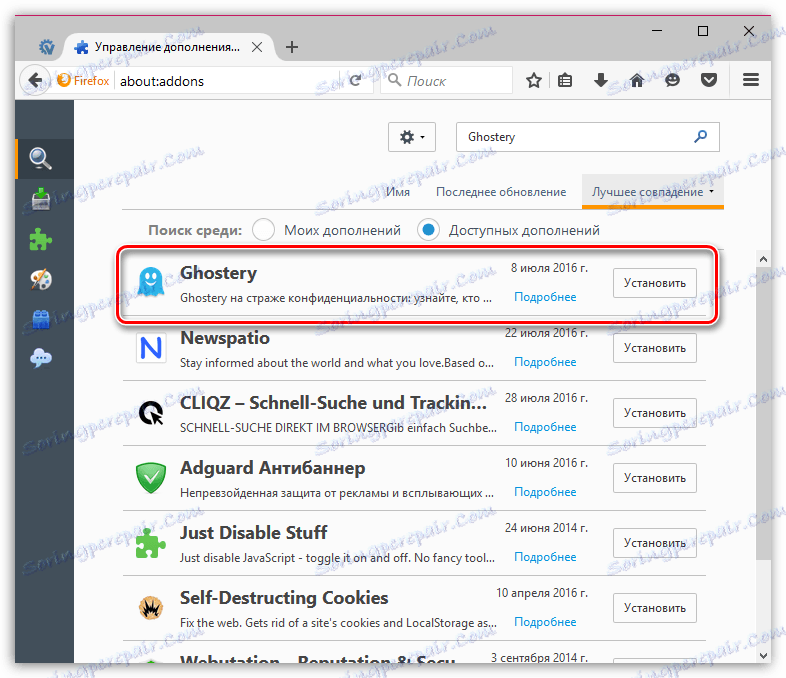Reload the page with the refresh icon
The width and height of the screenshot is (786, 678).
[355, 81]
